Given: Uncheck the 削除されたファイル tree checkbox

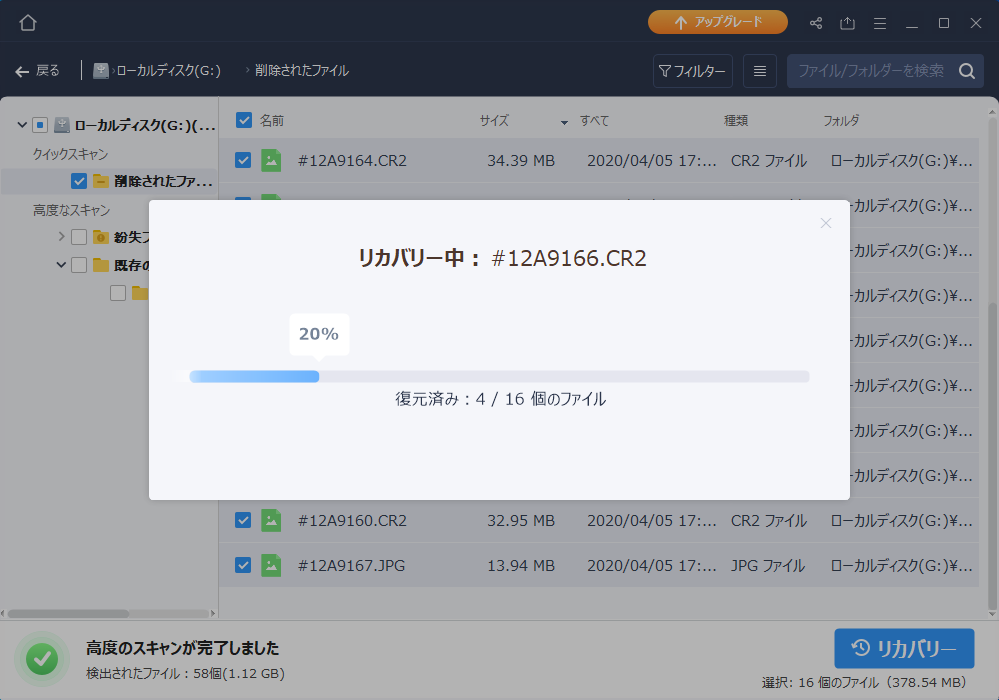Looking at the screenshot, I should (79, 181).
